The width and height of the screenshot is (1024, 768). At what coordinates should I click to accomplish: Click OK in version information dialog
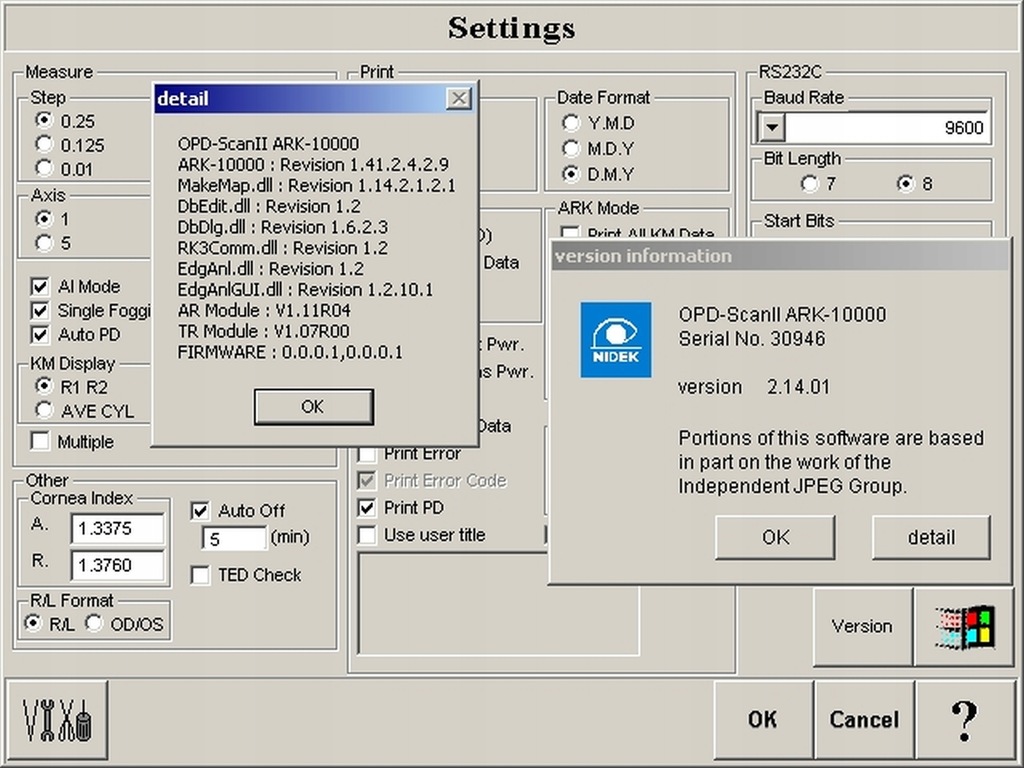[x=775, y=537]
